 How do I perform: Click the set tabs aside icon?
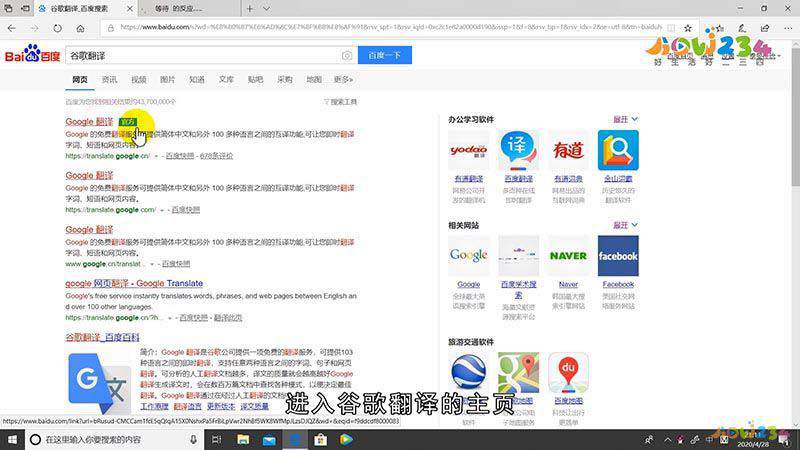pos(25,9)
